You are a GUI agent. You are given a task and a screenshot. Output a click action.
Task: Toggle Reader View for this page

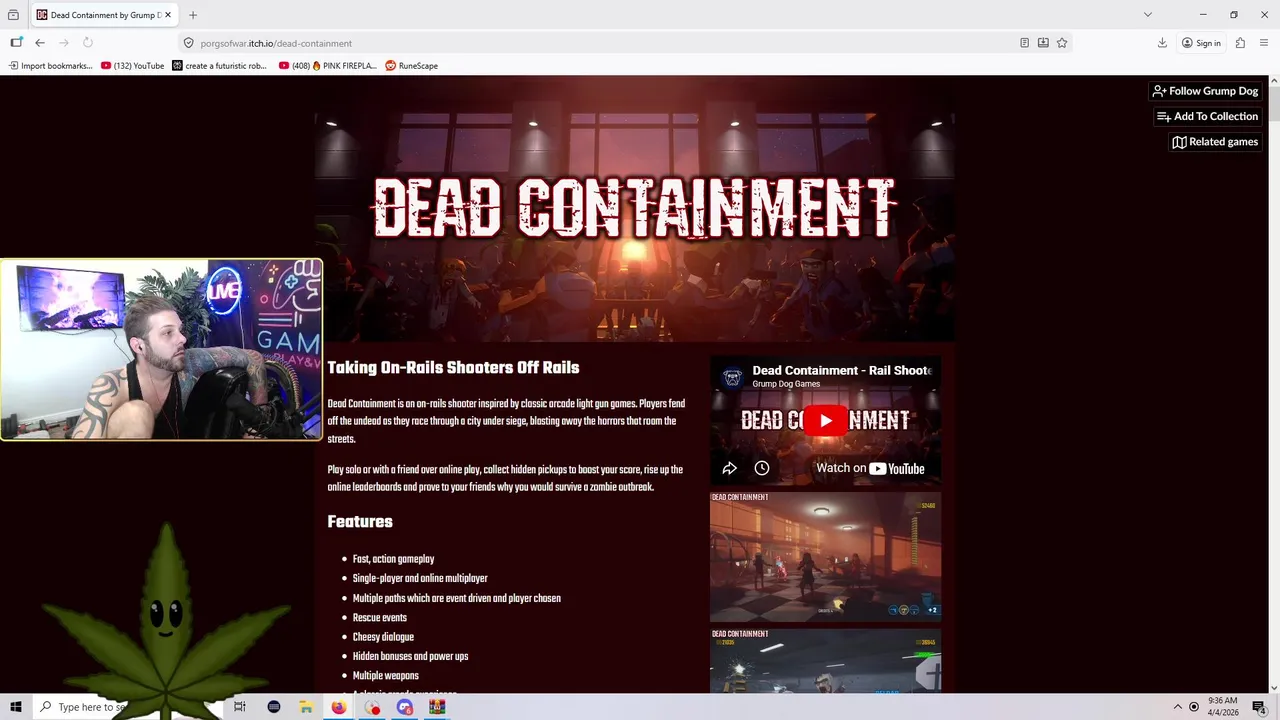coord(1025,43)
